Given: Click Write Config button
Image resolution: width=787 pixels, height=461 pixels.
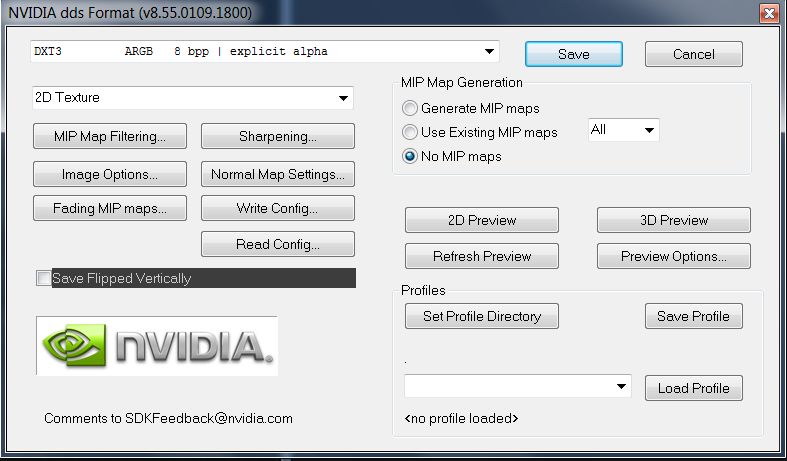Looking at the screenshot, I should click(x=278, y=208).
